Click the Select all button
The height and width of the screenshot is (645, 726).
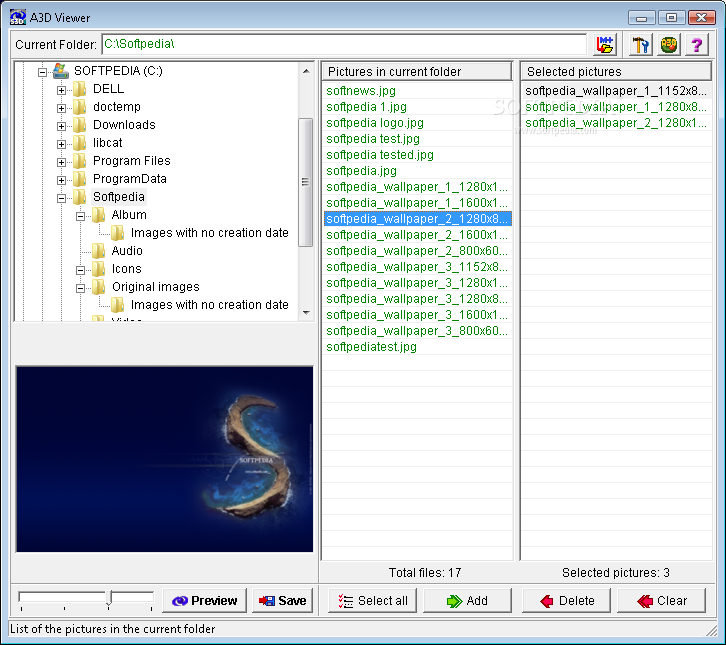point(372,601)
